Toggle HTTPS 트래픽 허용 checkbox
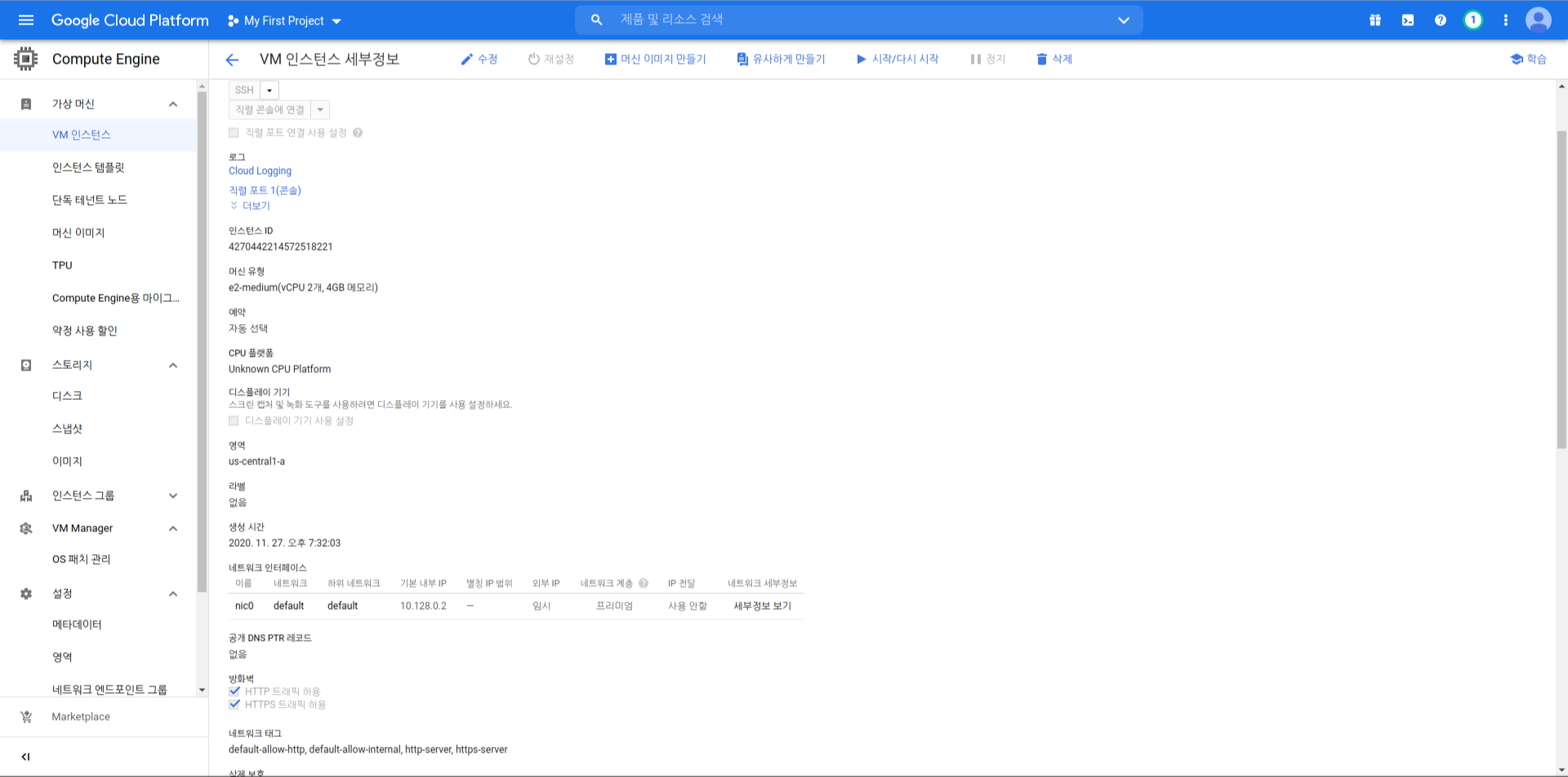The image size is (1568, 777). 234,704
